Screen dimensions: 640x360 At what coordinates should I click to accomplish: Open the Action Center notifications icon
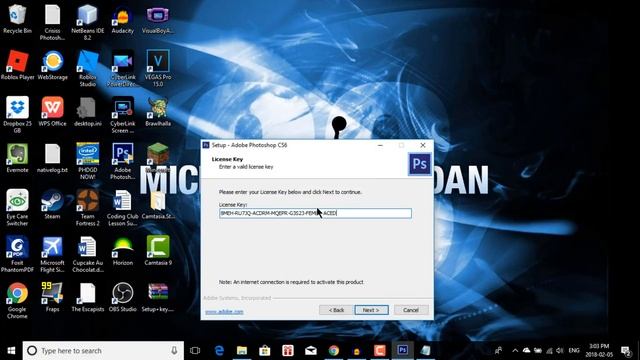625,351
